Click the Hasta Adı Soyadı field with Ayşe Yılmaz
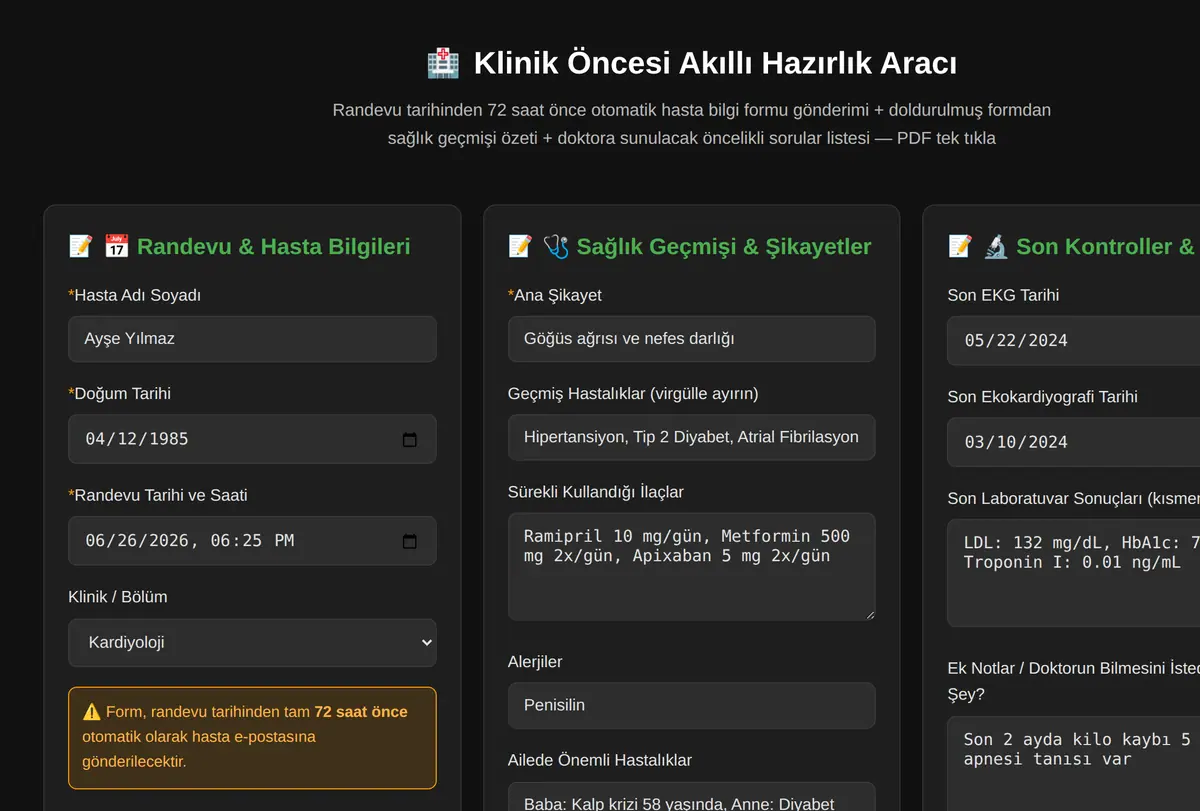This screenshot has height=811, width=1200. pyautogui.click(x=252, y=339)
